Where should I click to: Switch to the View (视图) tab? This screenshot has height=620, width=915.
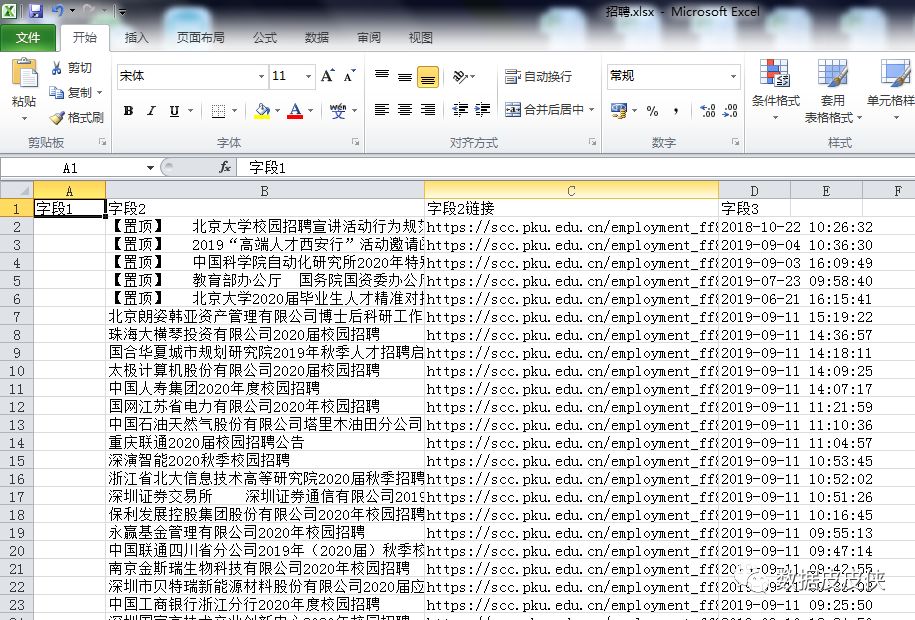click(421, 38)
